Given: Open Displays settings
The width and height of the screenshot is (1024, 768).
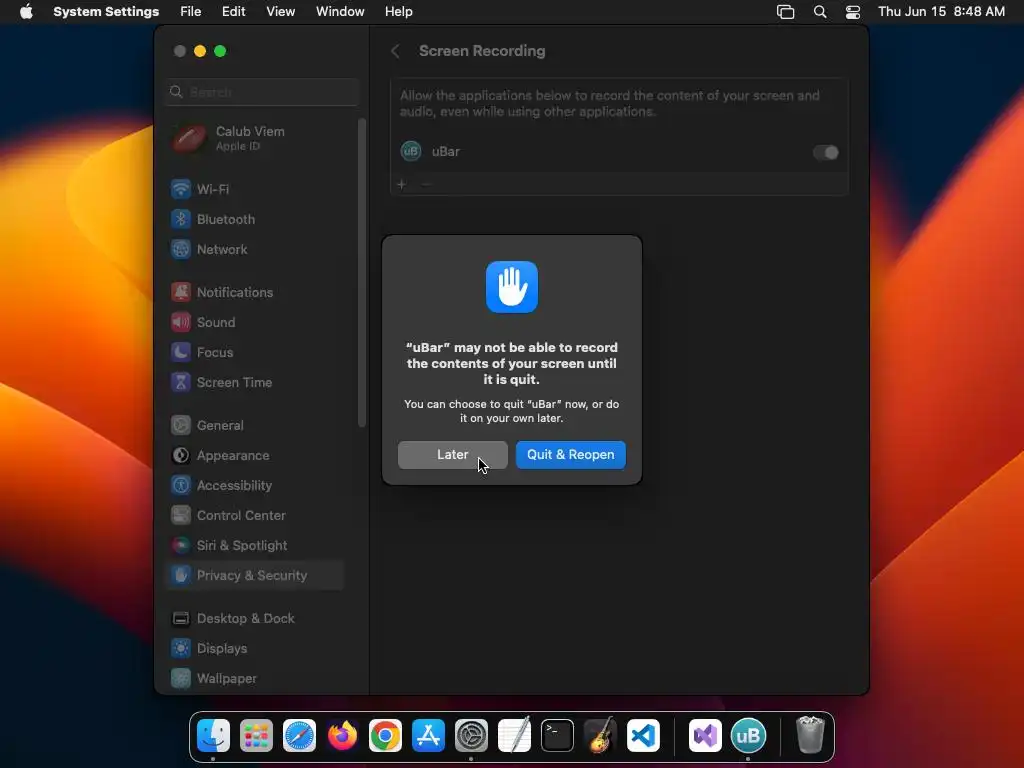Looking at the screenshot, I should pyautogui.click(x=255, y=649).
